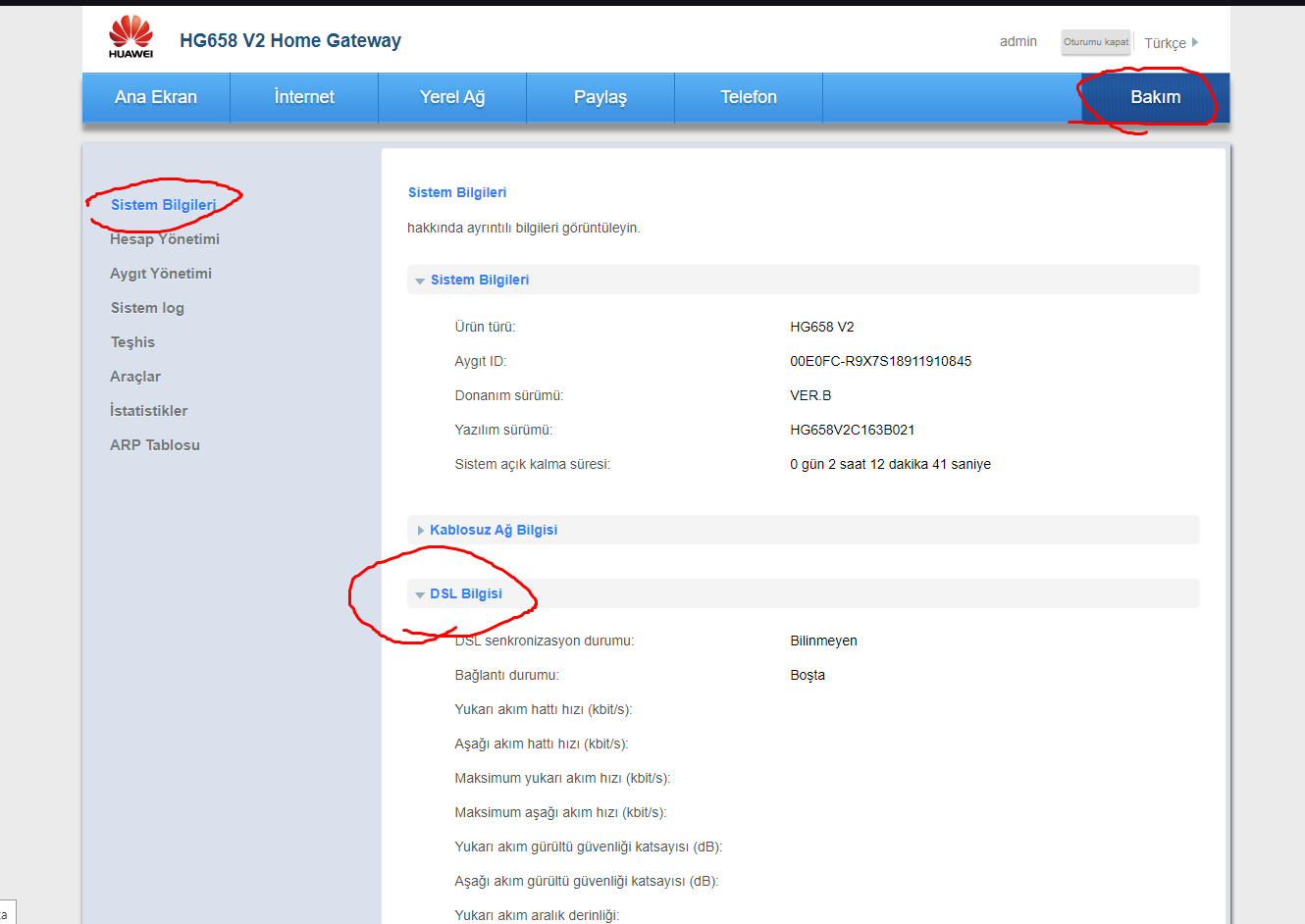This screenshot has height=924, width=1305.
Task: Click the Donanım sürümü value VER.B
Action: point(810,395)
